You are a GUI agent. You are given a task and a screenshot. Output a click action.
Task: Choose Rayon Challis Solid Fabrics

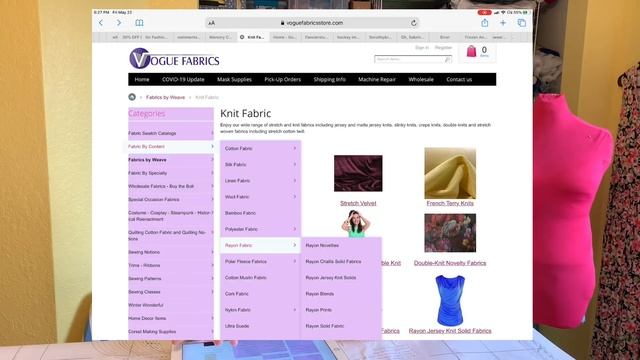(333, 261)
